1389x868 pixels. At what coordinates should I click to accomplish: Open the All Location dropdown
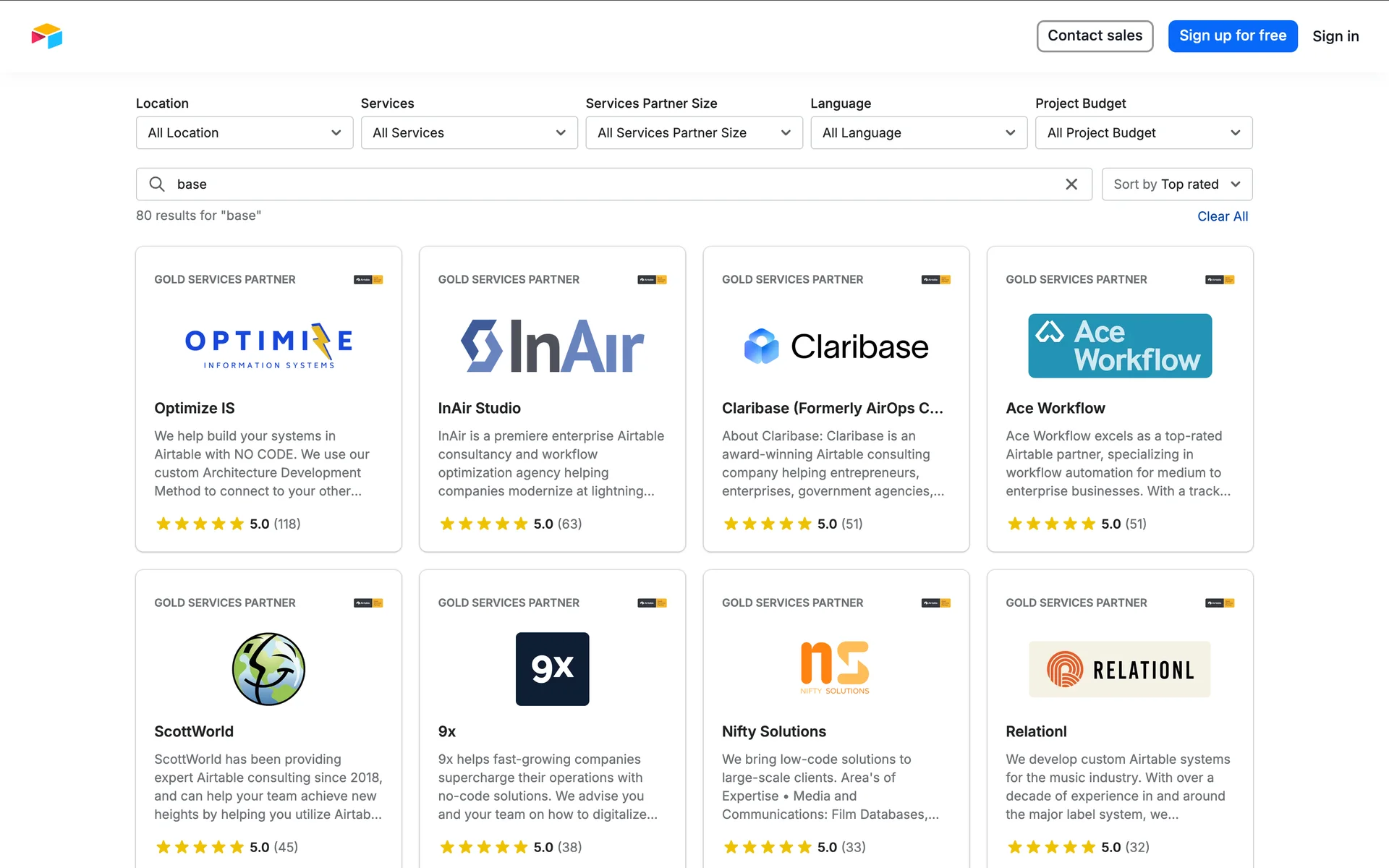pos(245,133)
